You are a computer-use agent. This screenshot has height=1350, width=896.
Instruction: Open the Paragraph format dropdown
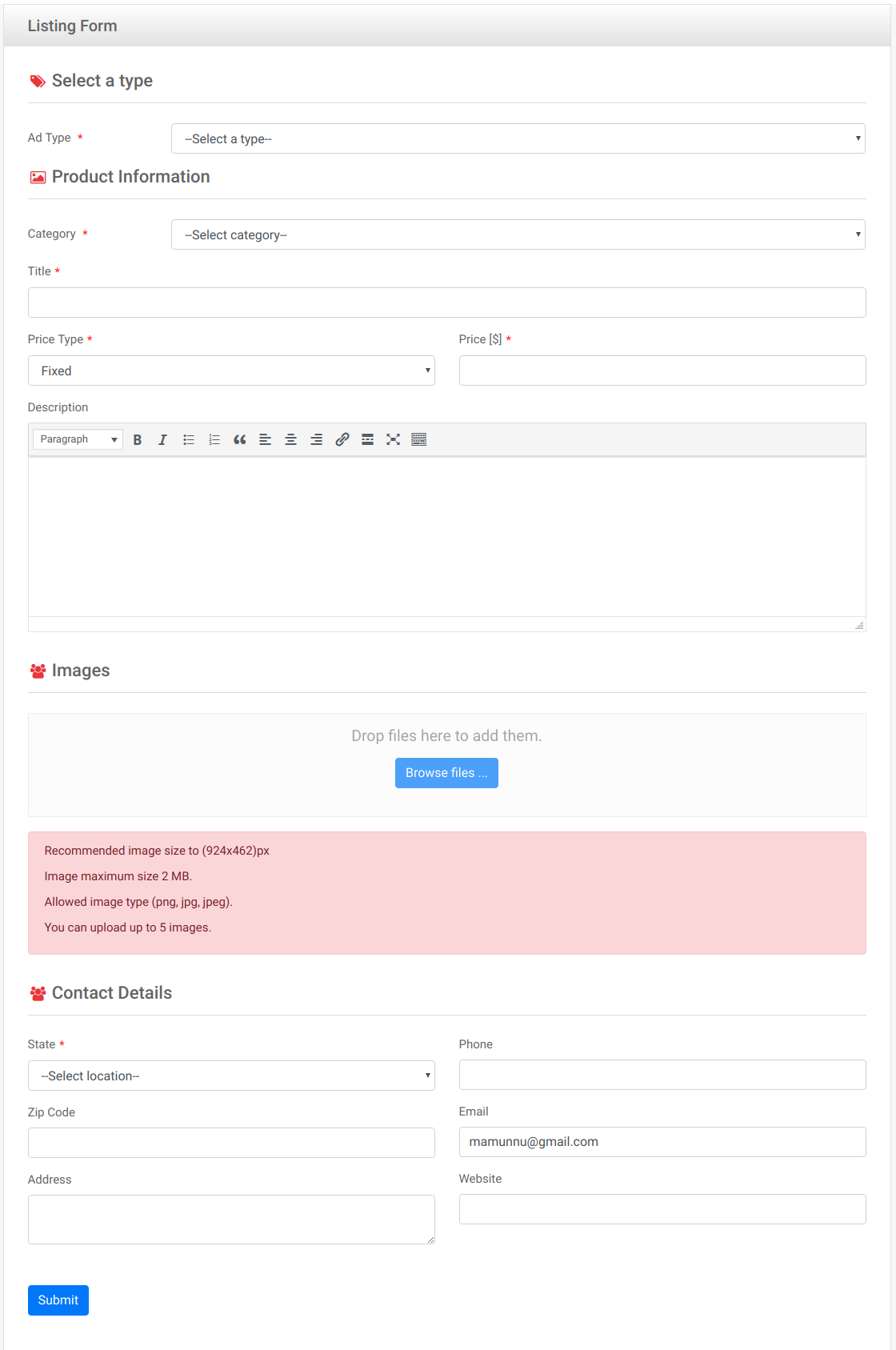pyautogui.click(x=78, y=439)
